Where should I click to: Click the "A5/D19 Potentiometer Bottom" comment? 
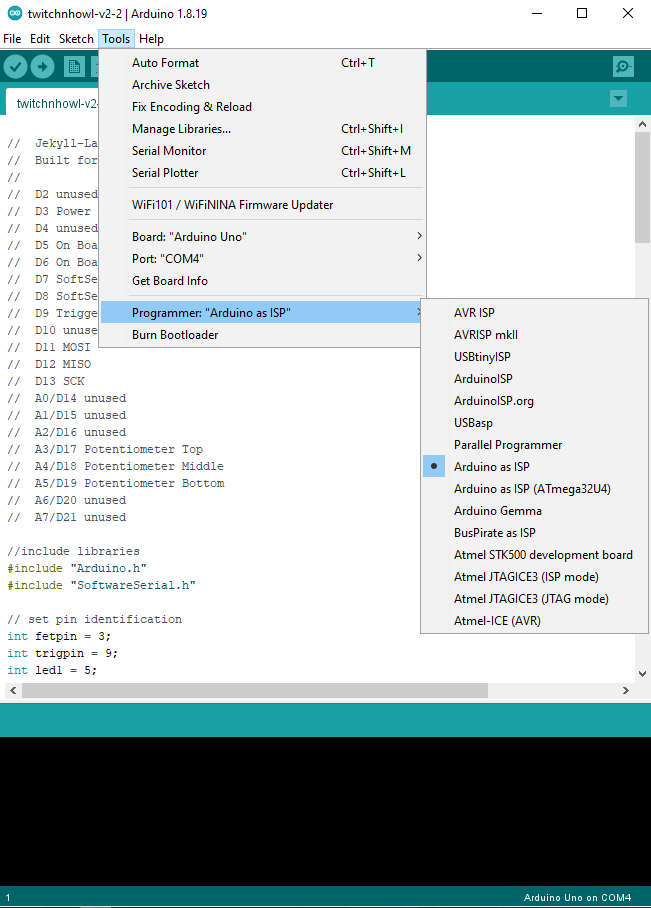coord(116,483)
